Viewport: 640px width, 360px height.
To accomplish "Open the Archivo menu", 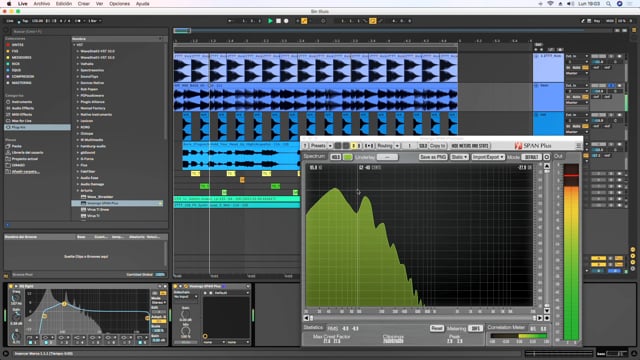I will (x=42, y=4).
